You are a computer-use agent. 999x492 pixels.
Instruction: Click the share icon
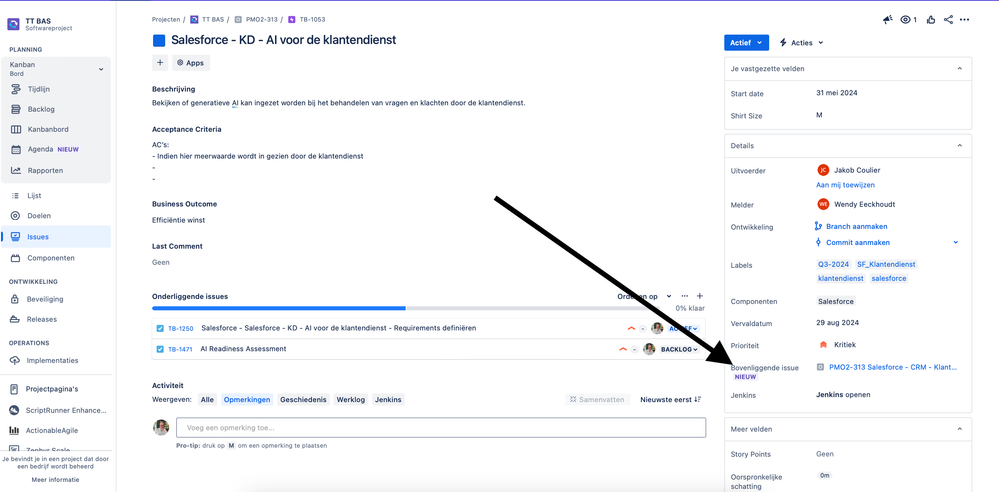(949, 20)
